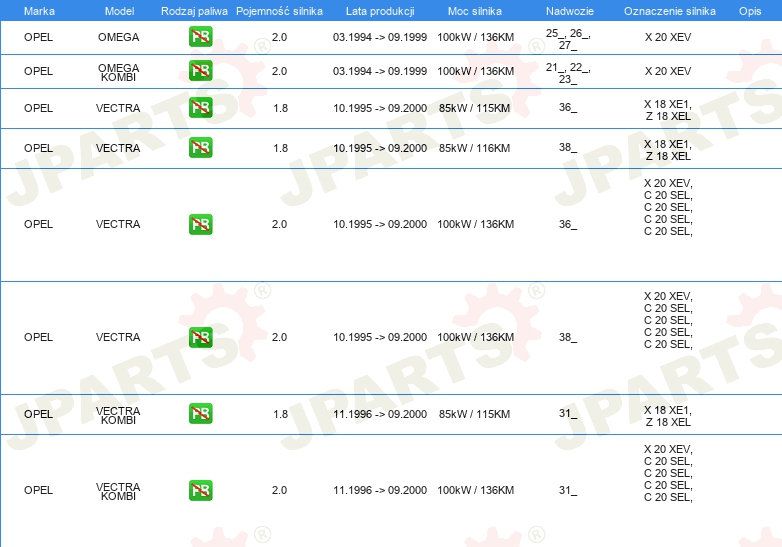
Task: Click the Moc silnika column header
Action: click(475, 10)
